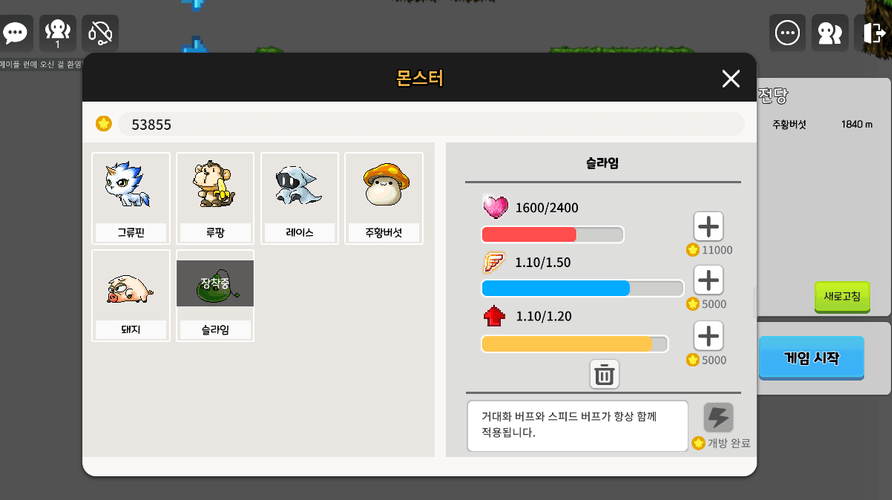The width and height of the screenshot is (892, 500).
Task: Open the player count icon
Action: 57,33
